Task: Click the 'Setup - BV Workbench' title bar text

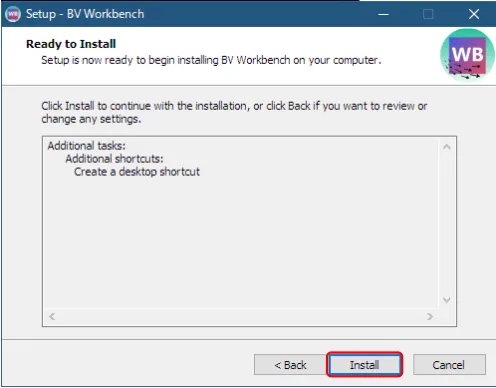Action: (x=85, y=14)
